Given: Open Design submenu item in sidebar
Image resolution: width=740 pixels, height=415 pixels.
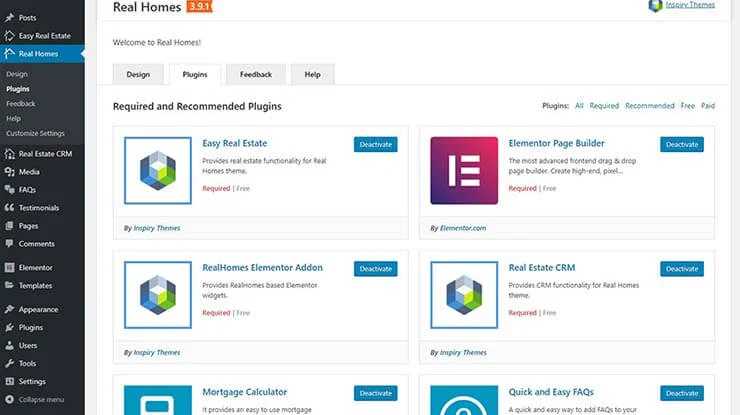Looking at the screenshot, I should [17, 74].
